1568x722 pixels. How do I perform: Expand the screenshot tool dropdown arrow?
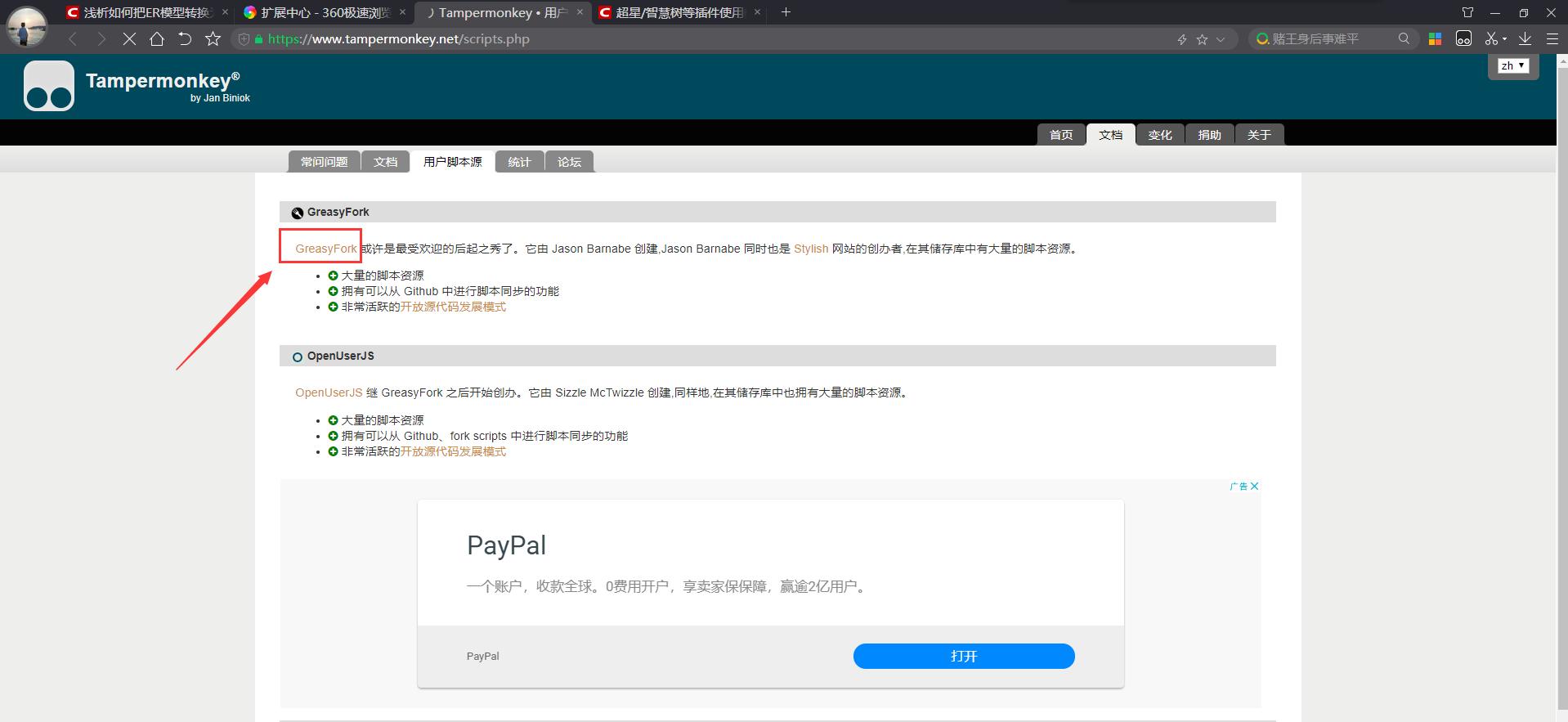pos(1504,39)
